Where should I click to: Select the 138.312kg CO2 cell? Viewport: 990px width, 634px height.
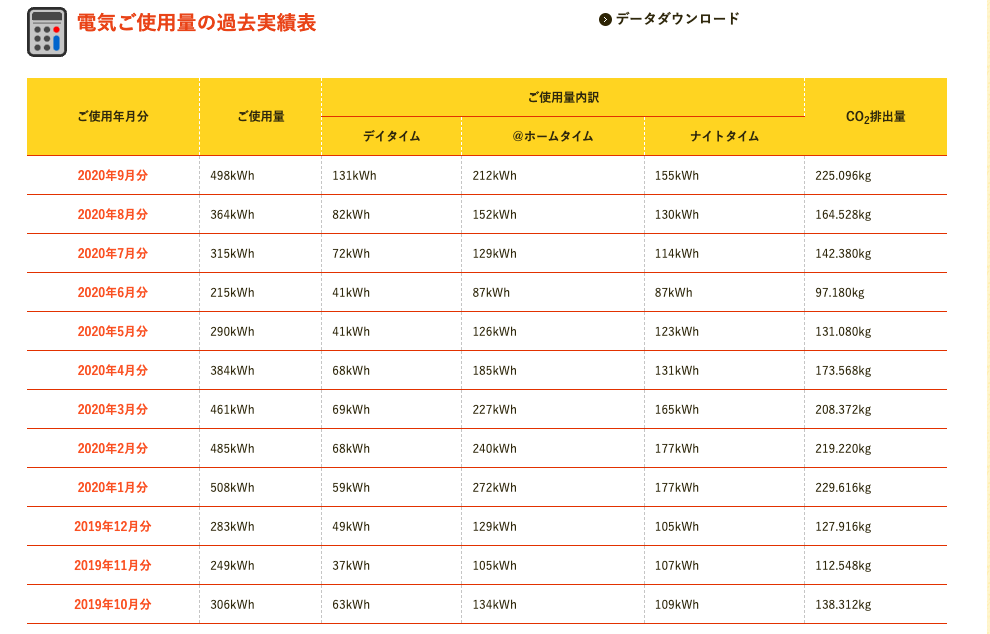coord(876,604)
